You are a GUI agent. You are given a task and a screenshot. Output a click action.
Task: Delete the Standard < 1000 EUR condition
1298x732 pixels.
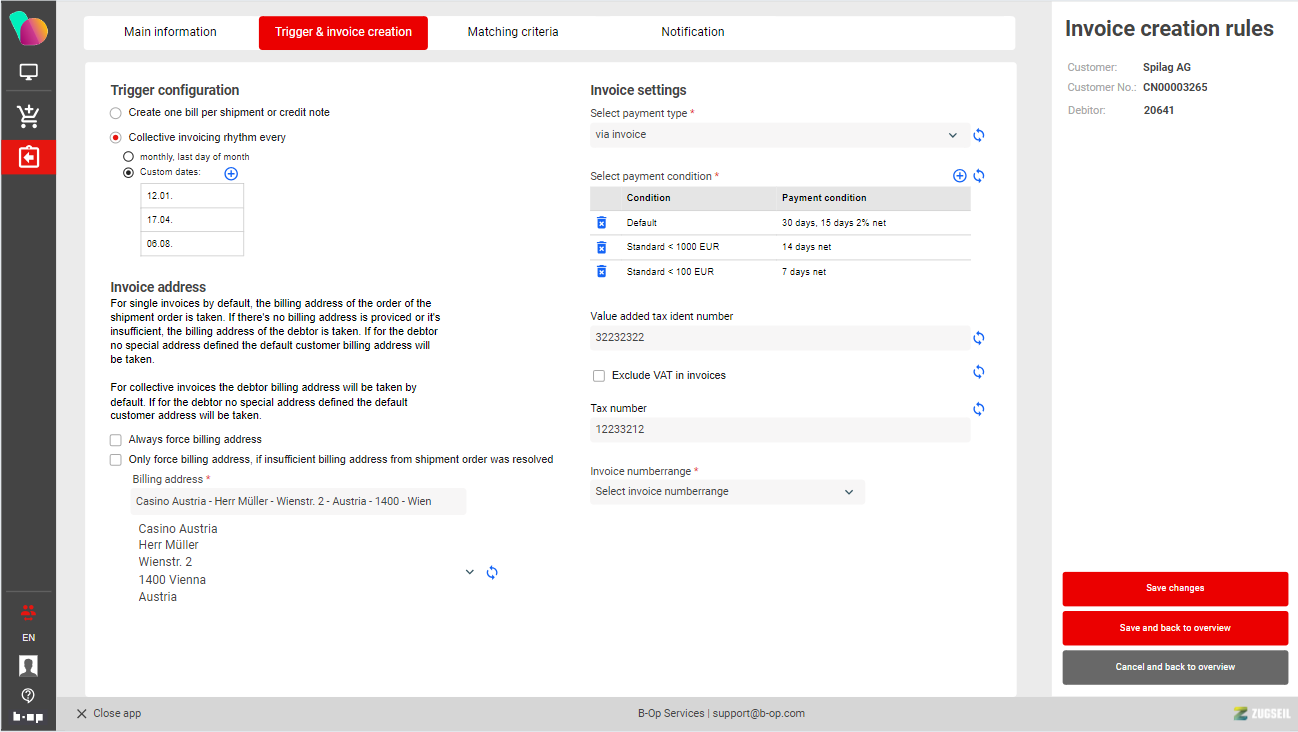pos(602,247)
